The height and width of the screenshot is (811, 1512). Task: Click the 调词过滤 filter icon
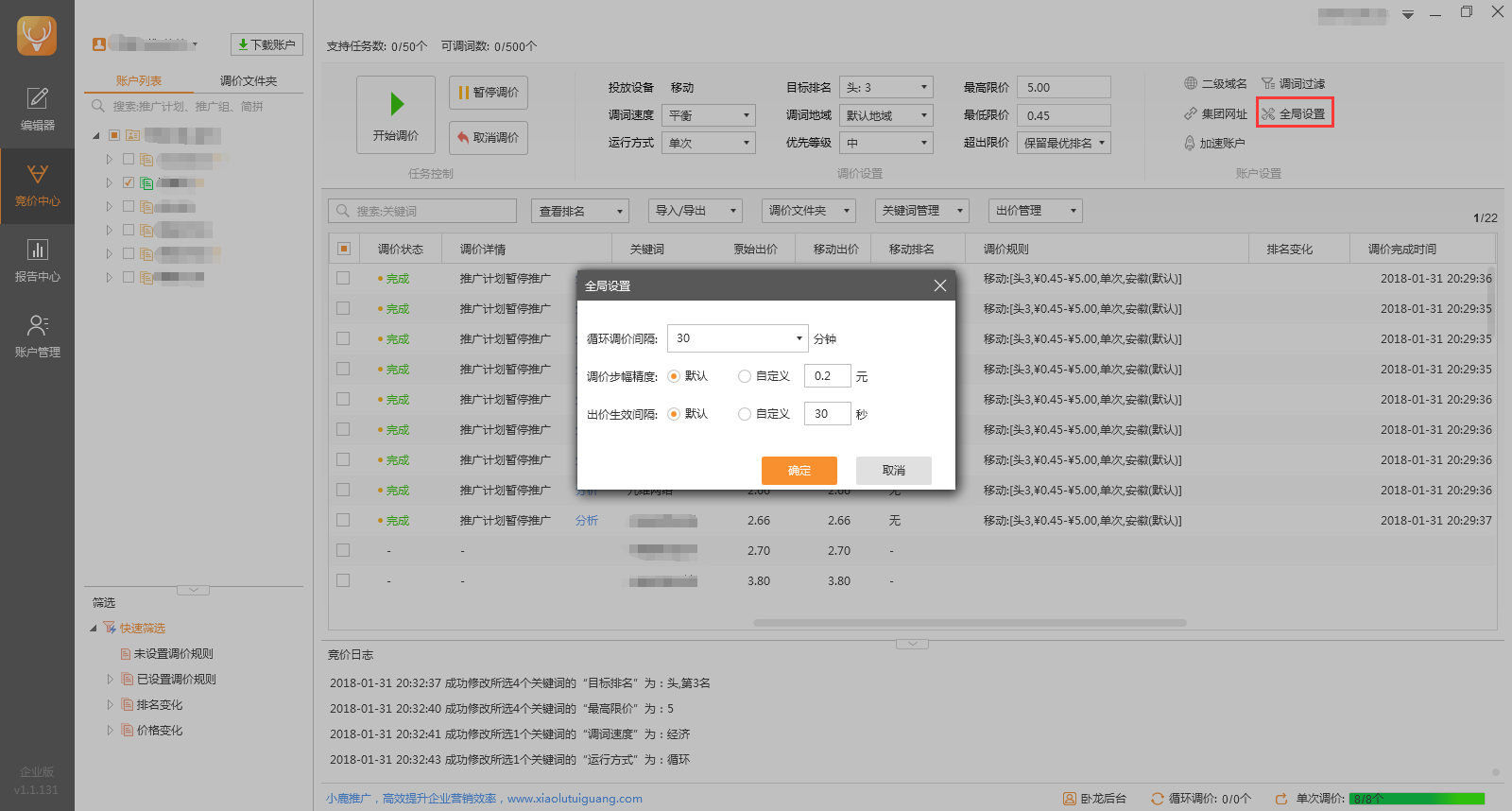1268,83
